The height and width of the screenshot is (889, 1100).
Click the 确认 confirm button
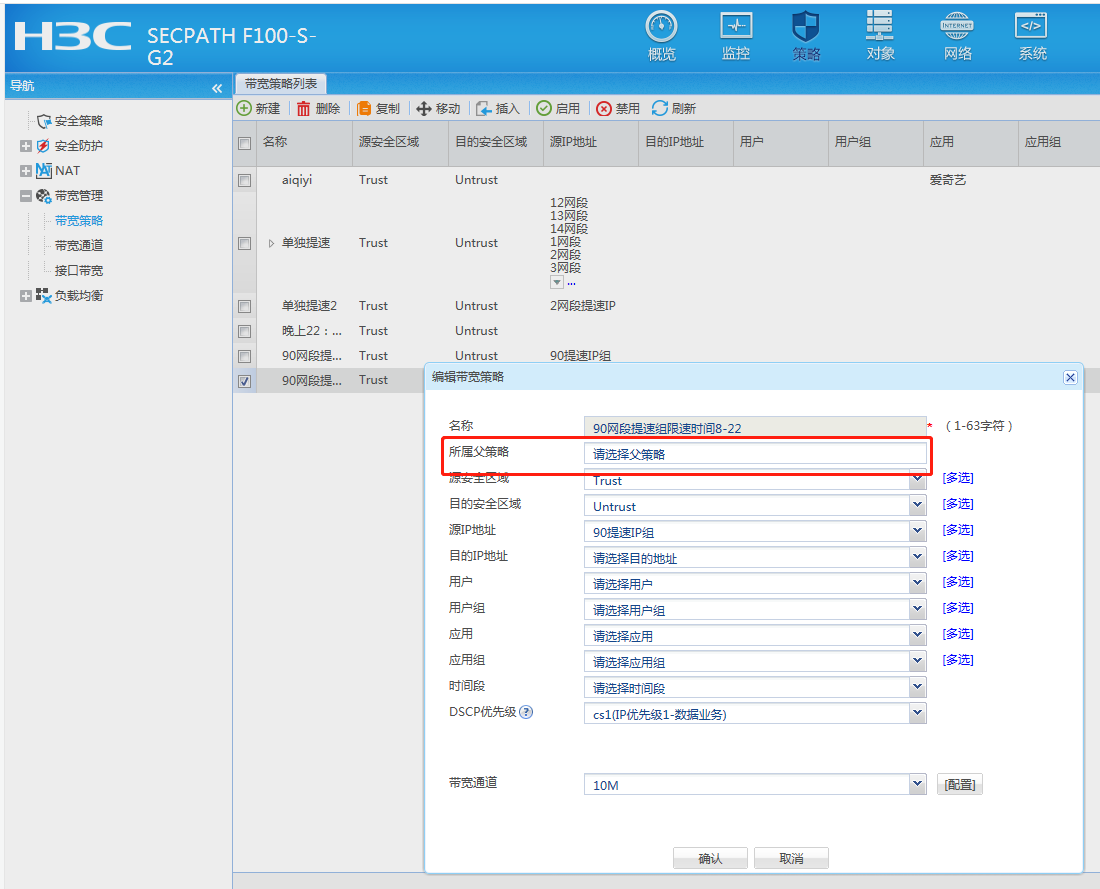coord(710,858)
